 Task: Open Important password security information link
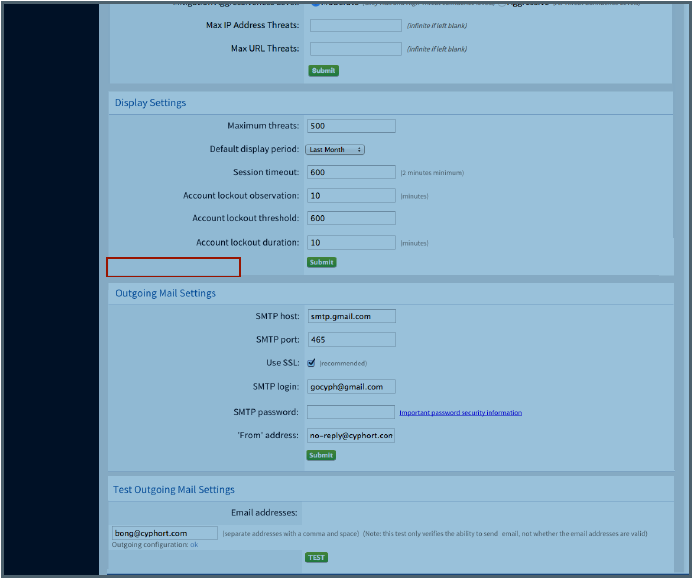click(x=461, y=413)
